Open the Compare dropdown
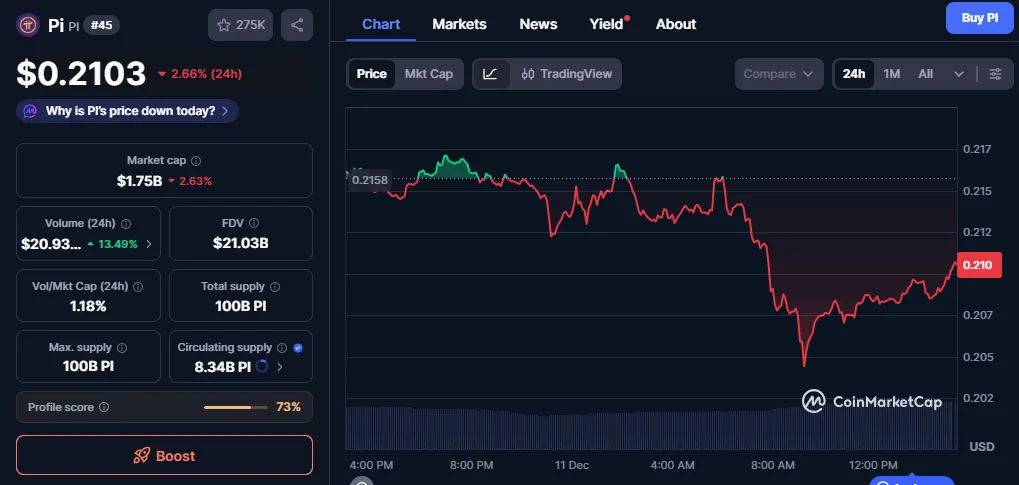Image resolution: width=1019 pixels, height=485 pixels. (x=779, y=74)
